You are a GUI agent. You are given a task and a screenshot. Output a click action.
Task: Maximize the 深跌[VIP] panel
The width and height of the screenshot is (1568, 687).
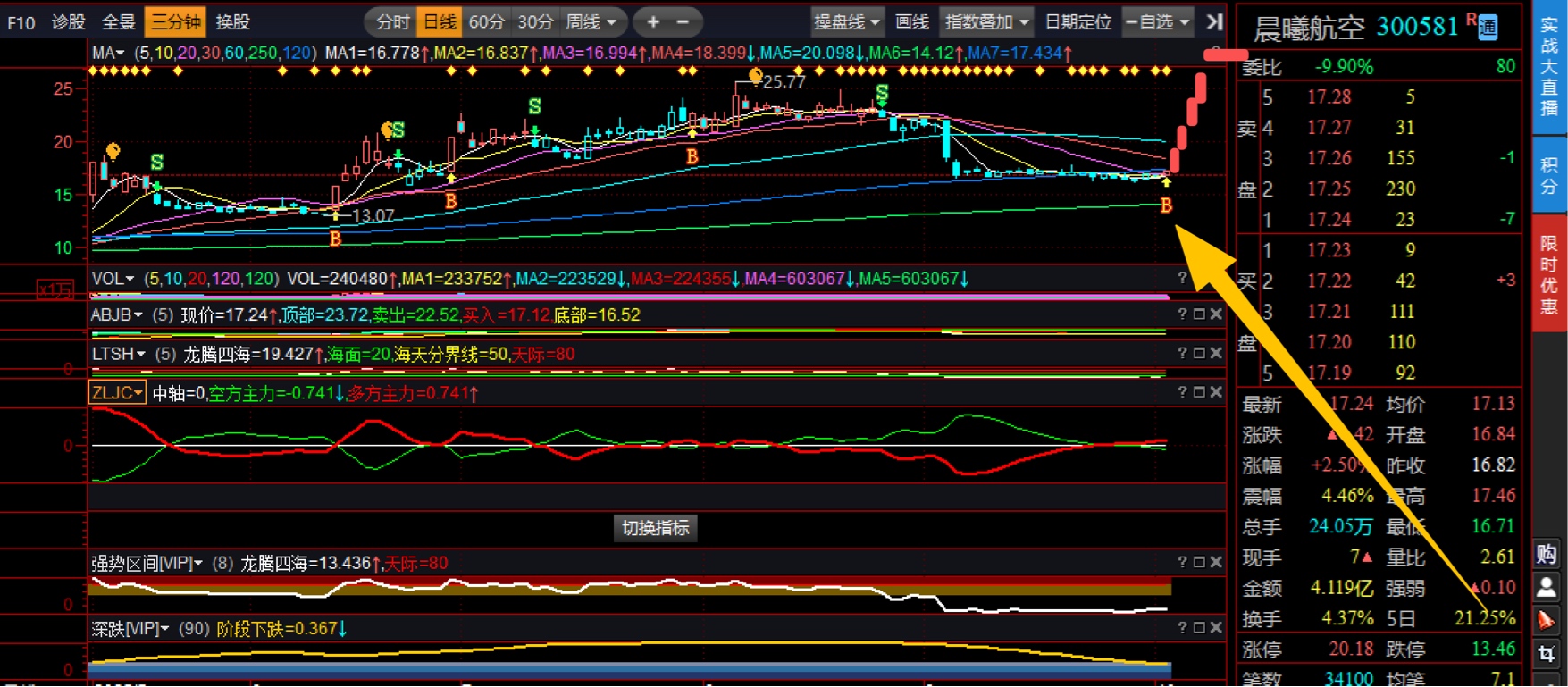tap(1199, 628)
